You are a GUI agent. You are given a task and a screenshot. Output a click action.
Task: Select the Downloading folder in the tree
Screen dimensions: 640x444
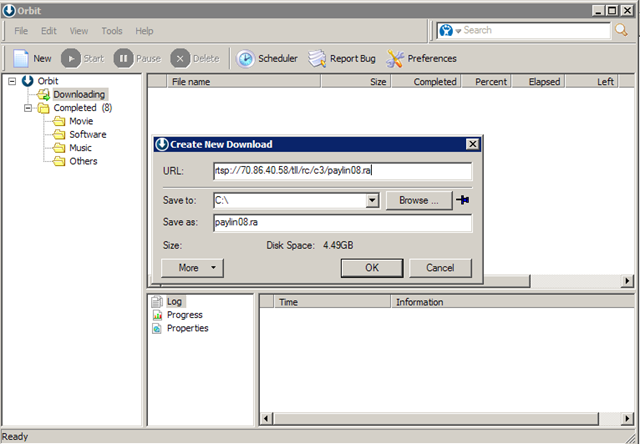click(79, 95)
